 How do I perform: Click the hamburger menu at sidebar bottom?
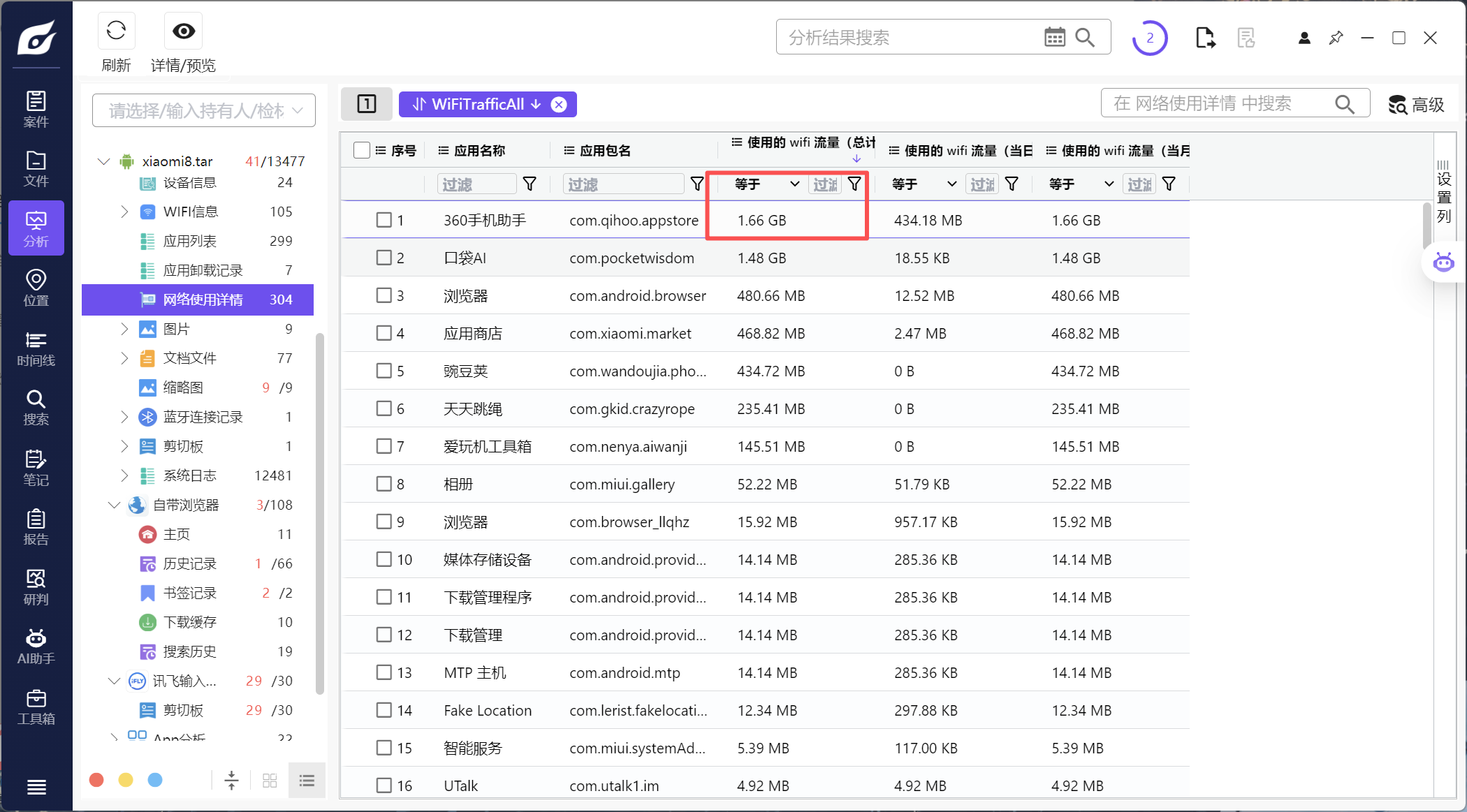36,787
